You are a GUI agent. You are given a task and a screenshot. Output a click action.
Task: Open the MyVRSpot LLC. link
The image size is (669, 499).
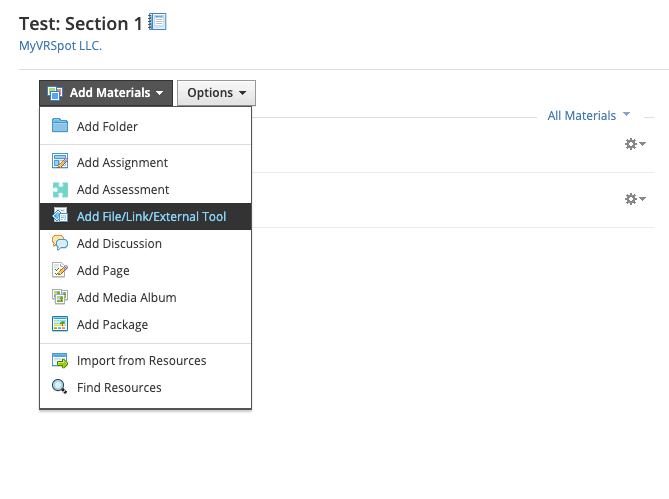60,45
